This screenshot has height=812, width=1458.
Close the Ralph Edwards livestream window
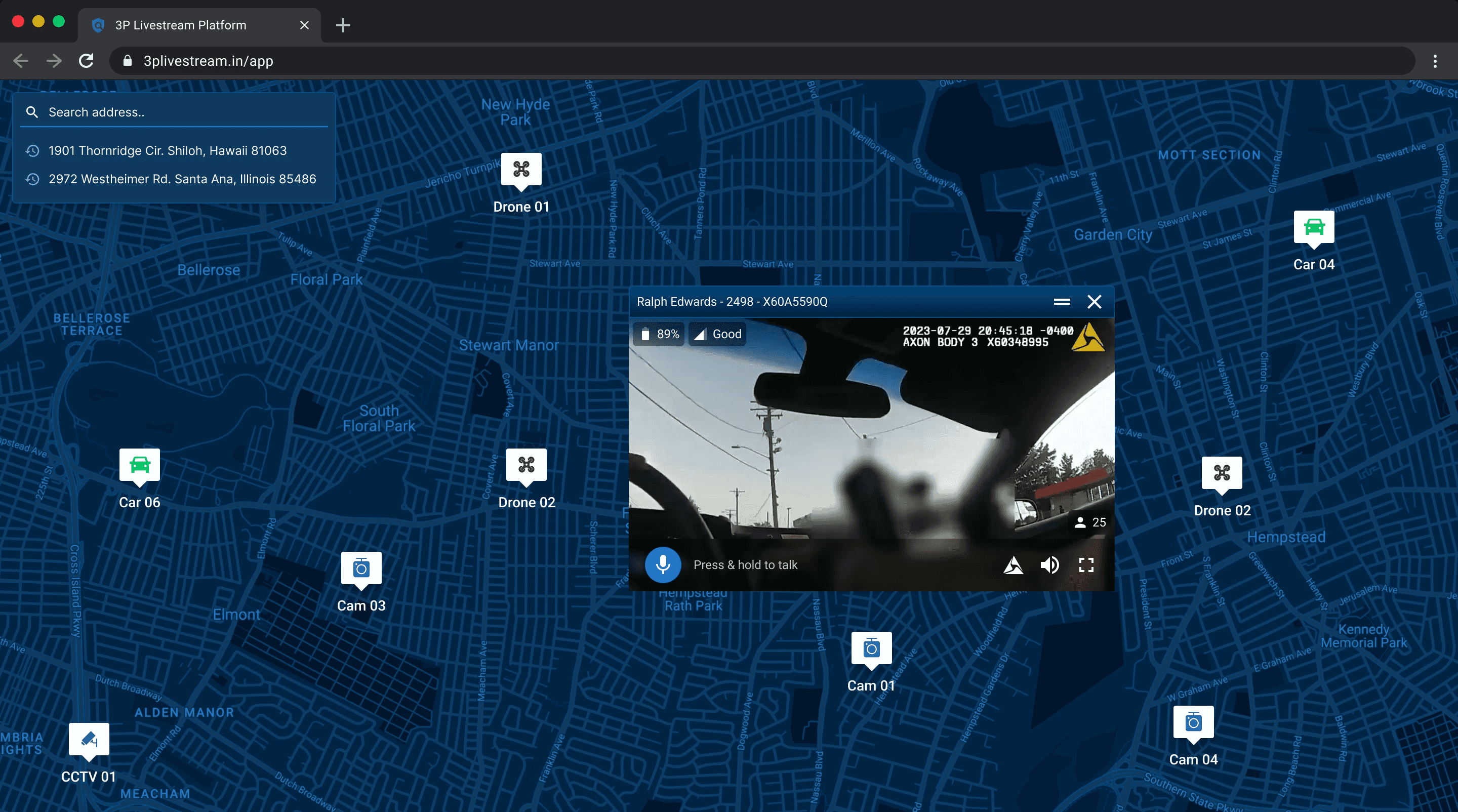click(1094, 302)
